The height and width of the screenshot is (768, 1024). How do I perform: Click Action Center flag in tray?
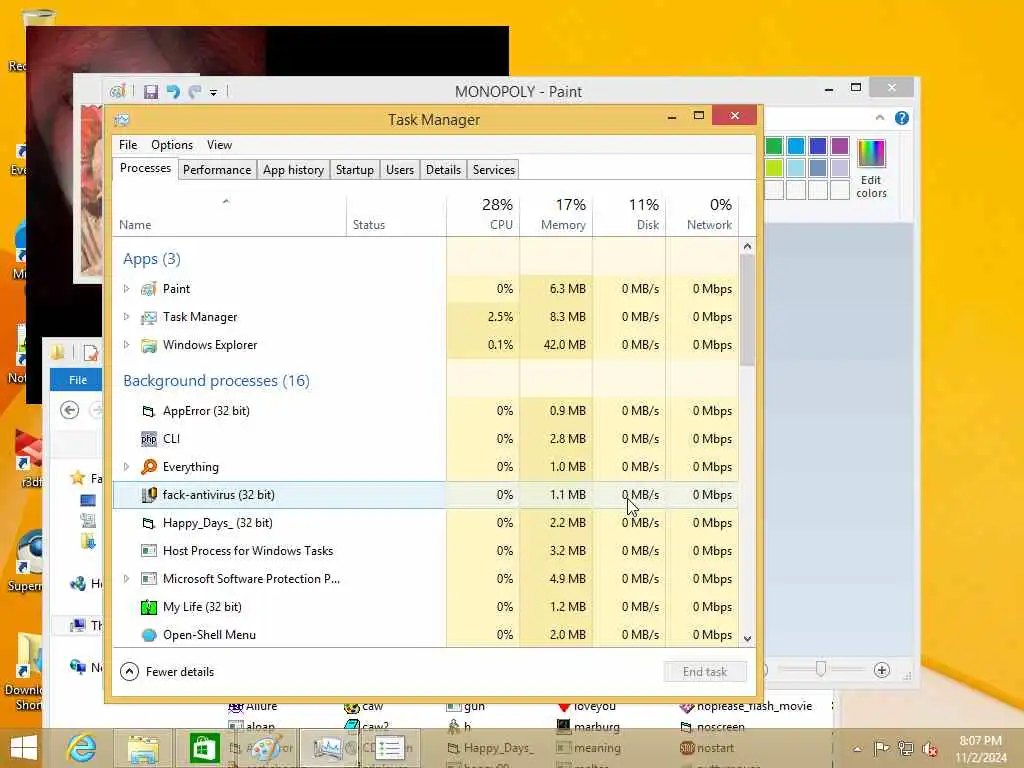(881, 748)
